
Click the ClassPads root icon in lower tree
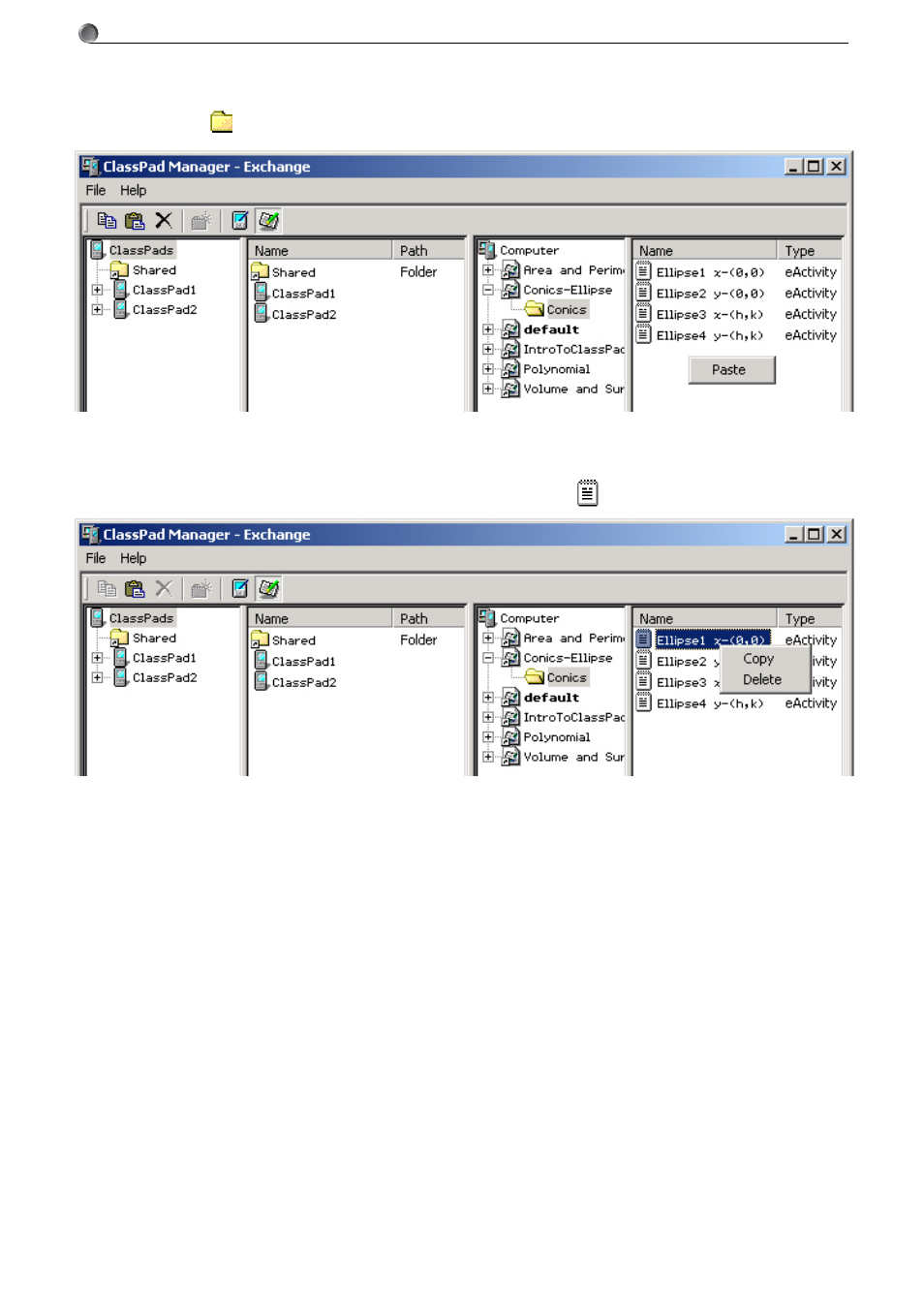[97, 617]
